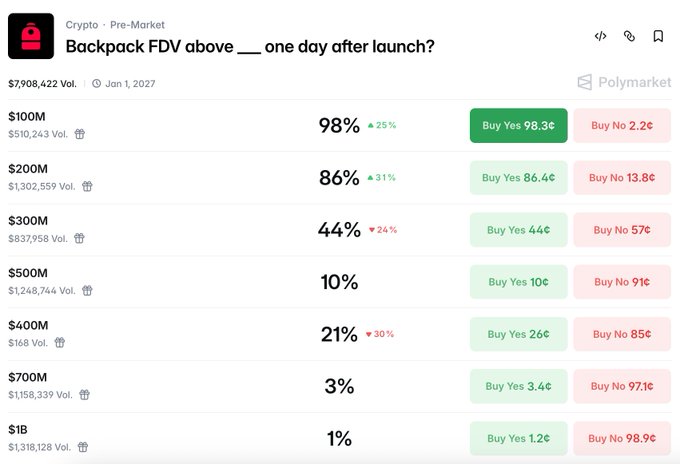
Task: Click gift rewards icon on $1B row
Action: point(83,447)
